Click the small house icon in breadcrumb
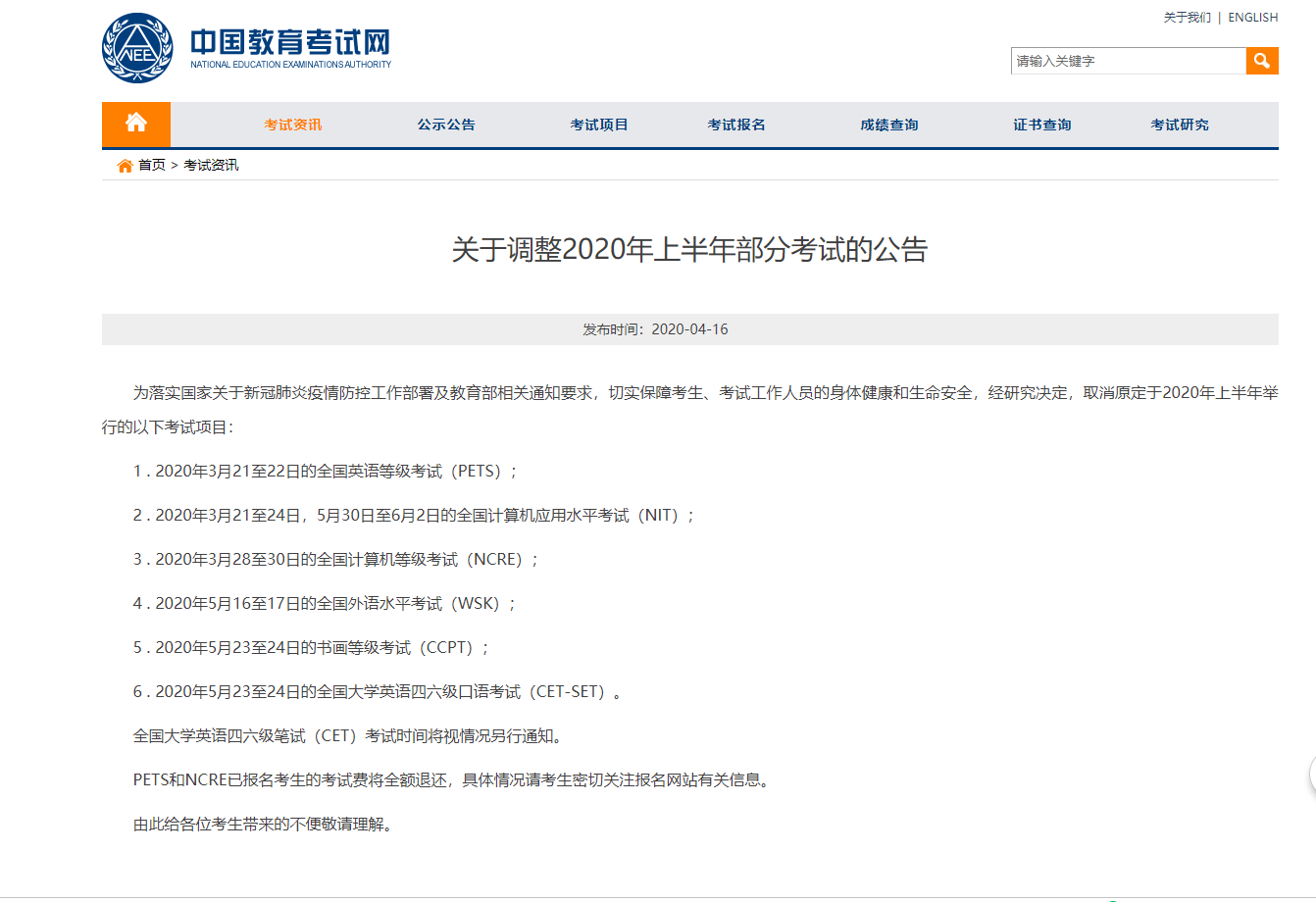This screenshot has height=902, width=1316. [125, 166]
